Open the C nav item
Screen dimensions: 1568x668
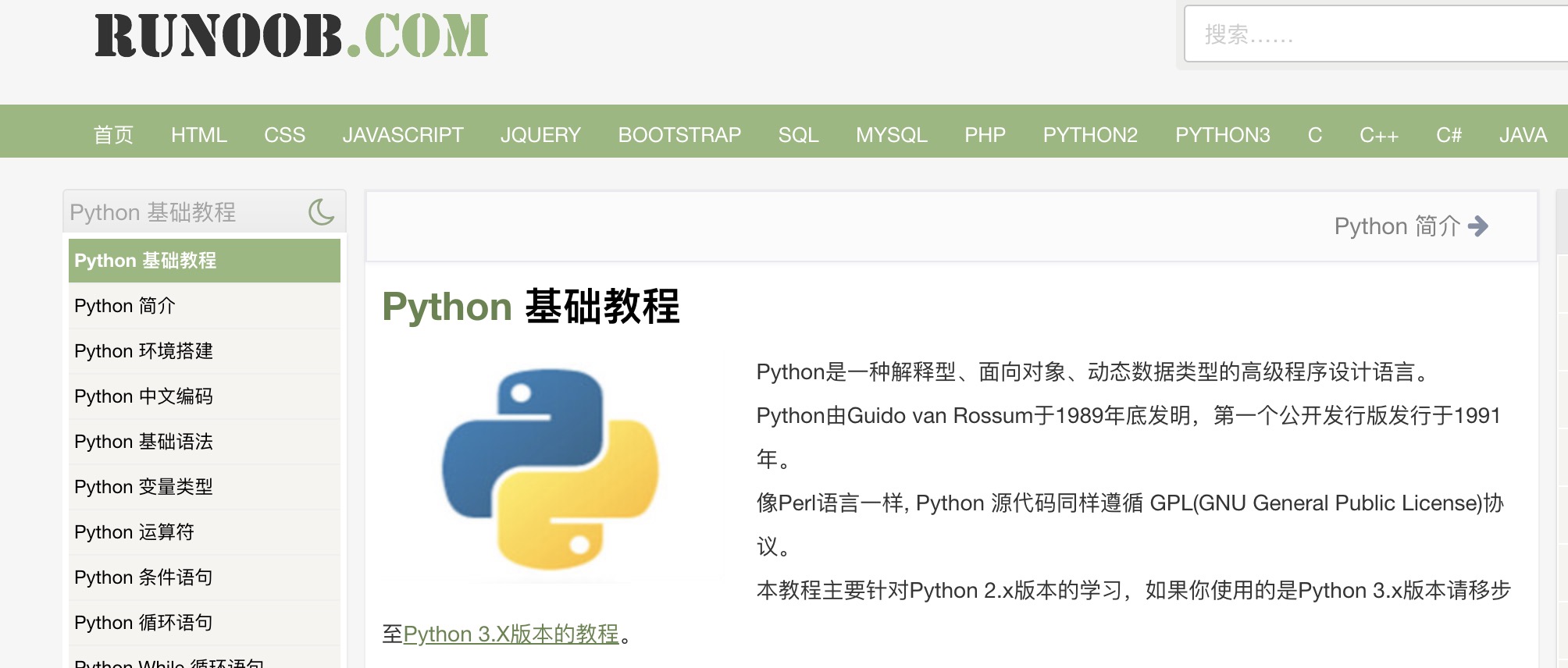[1315, 135]
